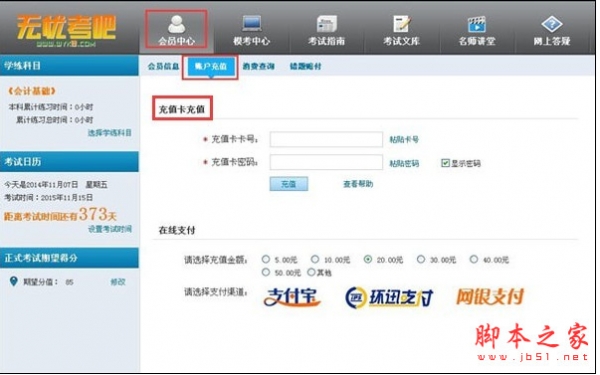Screen dimensions: 600x375
Task: Toggle 显示密码 checkbox
Action: pos(445,163)
